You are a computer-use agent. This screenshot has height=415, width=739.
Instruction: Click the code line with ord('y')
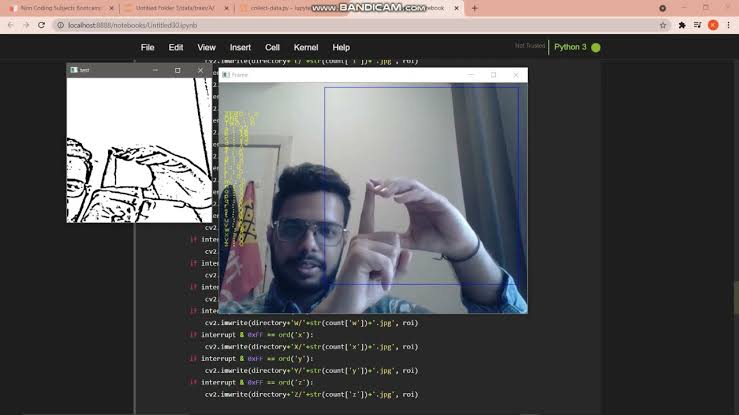click(251, 358)
